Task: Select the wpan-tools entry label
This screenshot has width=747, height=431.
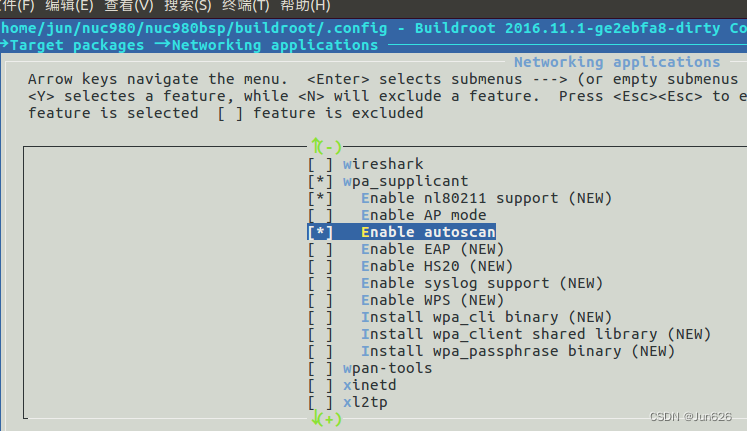Action: point(387,369)
